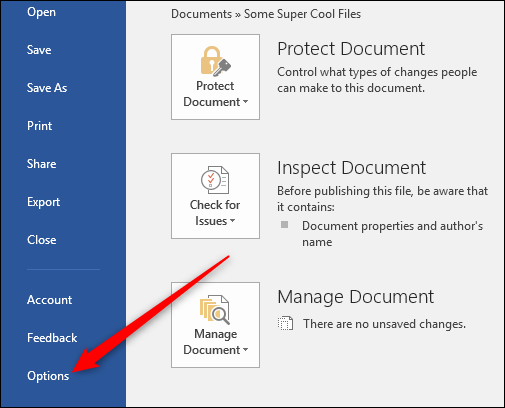Click the unsaved changes document icon
This screenshot has width=505, height=408.
coord(285,323)
